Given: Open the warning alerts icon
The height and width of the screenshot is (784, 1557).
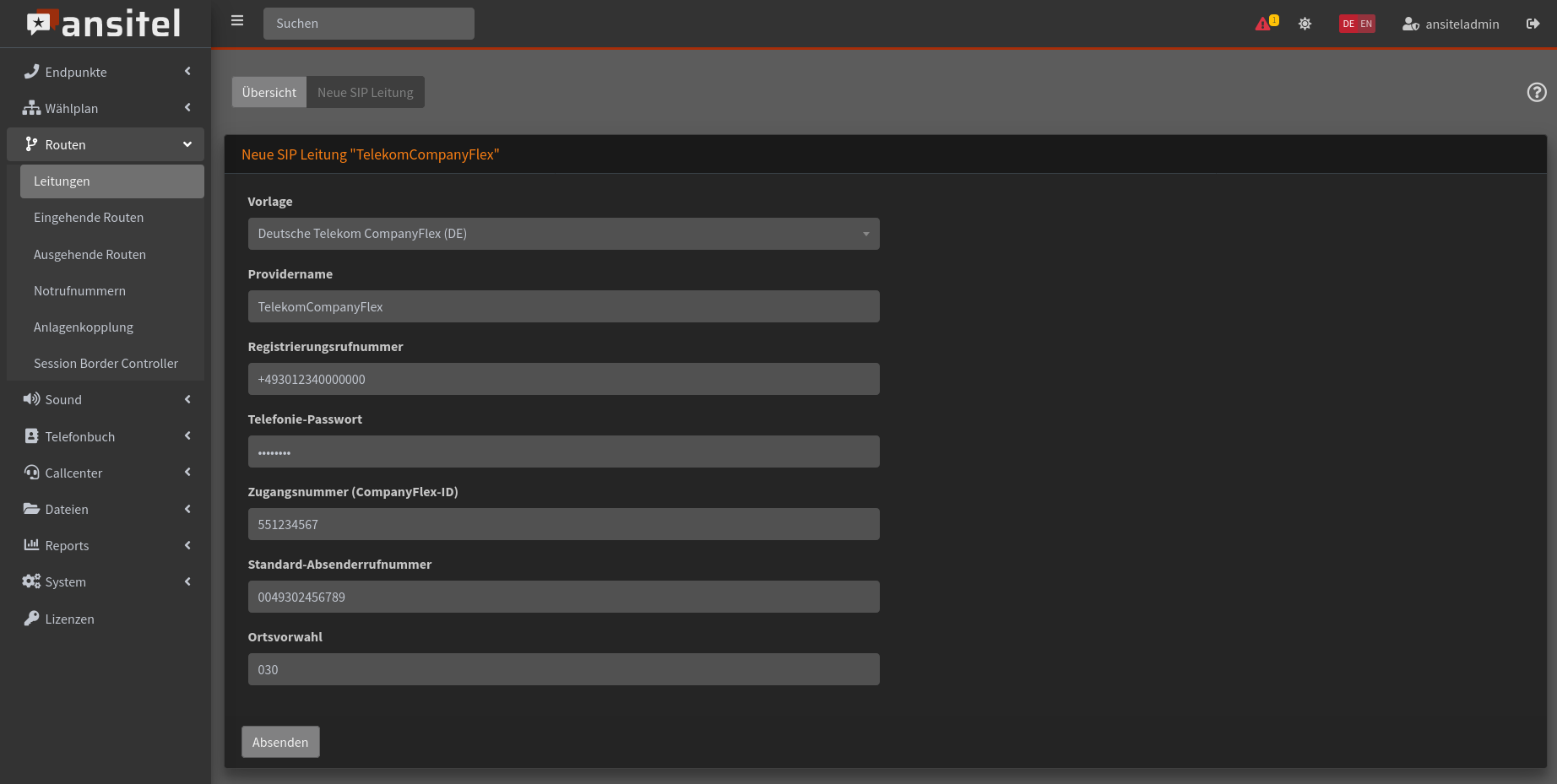Looking at the screenshot, I should click(1266, 24).
